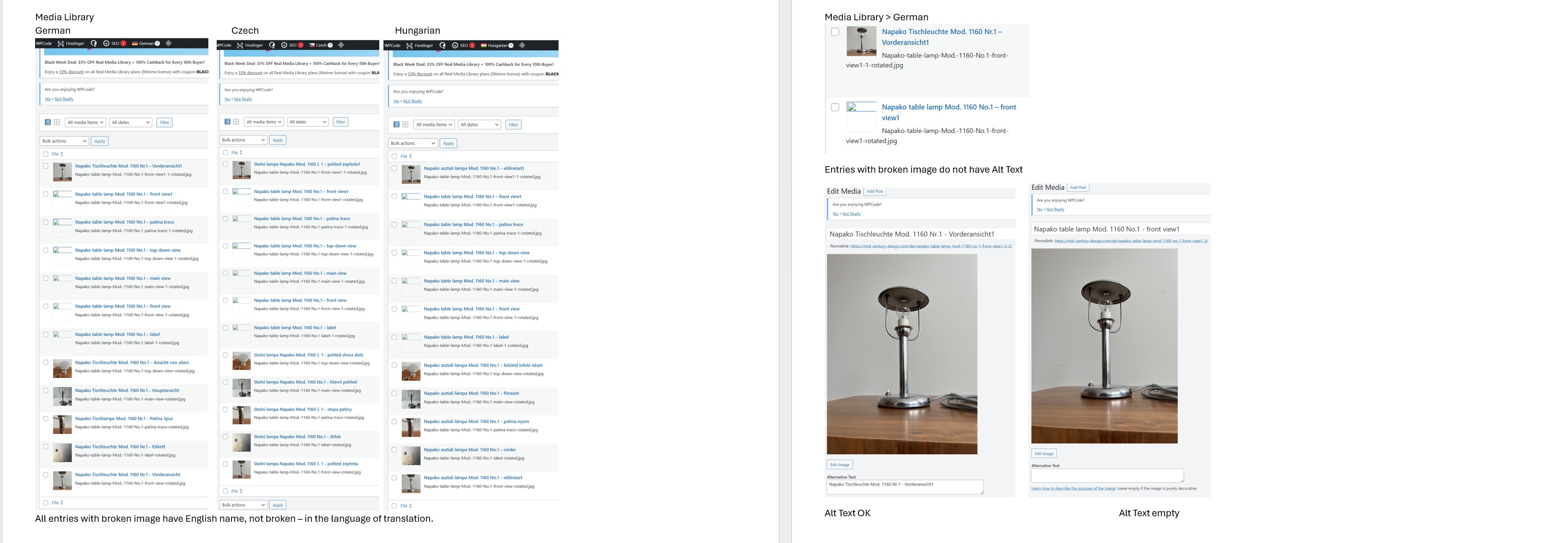Click diamond icon in Czech admin bar
1568x543 pixels.
[x=341, y=45]
